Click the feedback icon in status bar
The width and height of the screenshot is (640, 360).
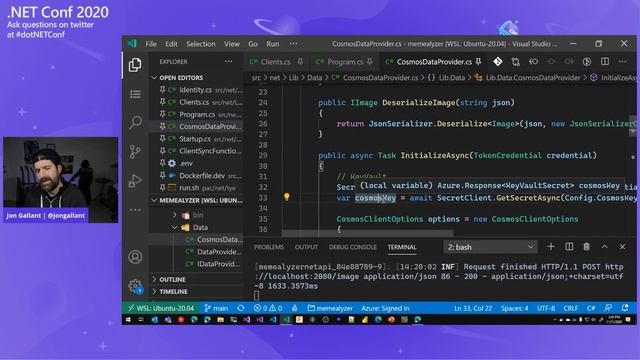pos(608,308)
